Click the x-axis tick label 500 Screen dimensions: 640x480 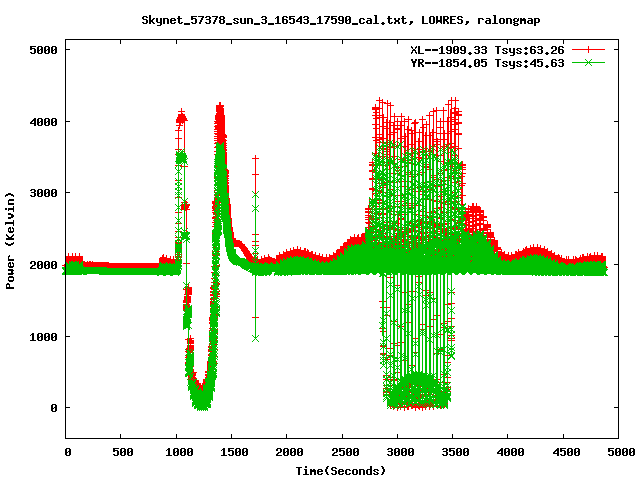tap(122, 452)
